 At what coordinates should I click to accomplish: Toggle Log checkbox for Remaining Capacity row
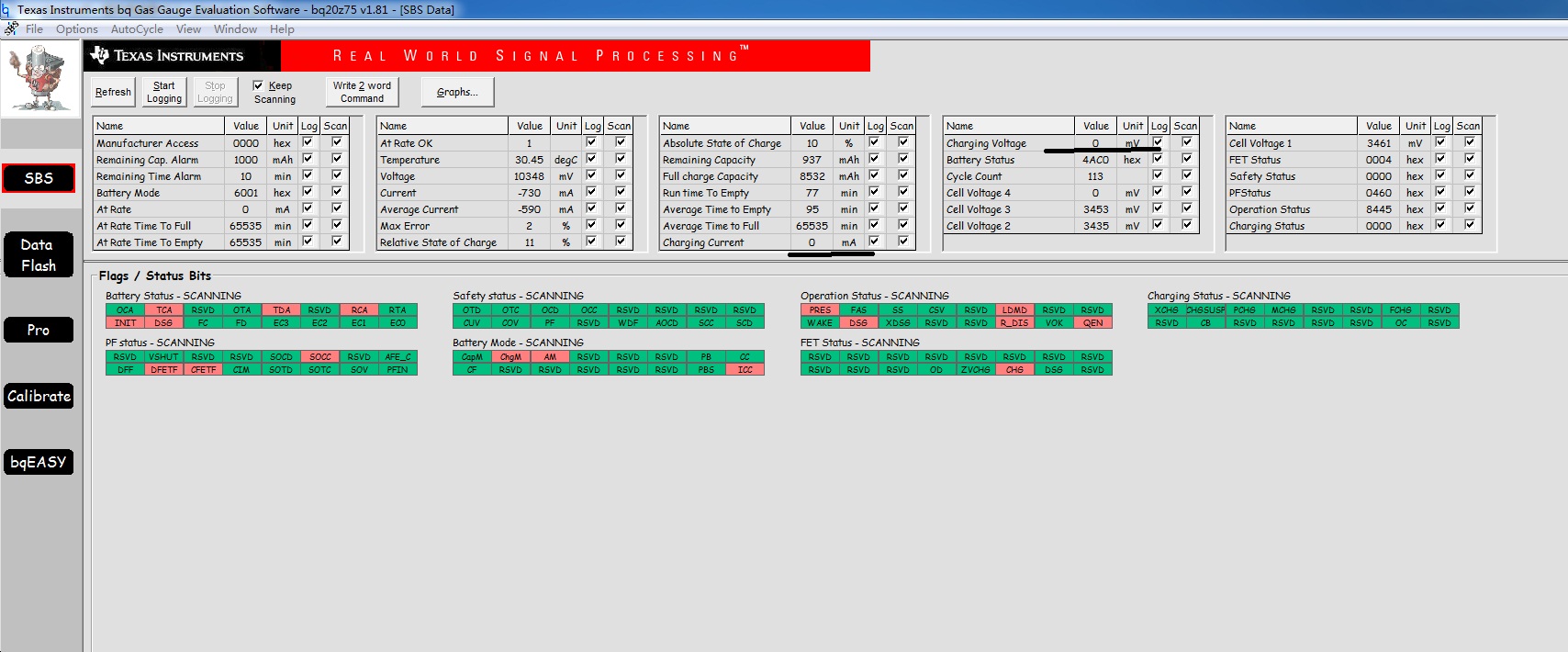tap(874, 159)
